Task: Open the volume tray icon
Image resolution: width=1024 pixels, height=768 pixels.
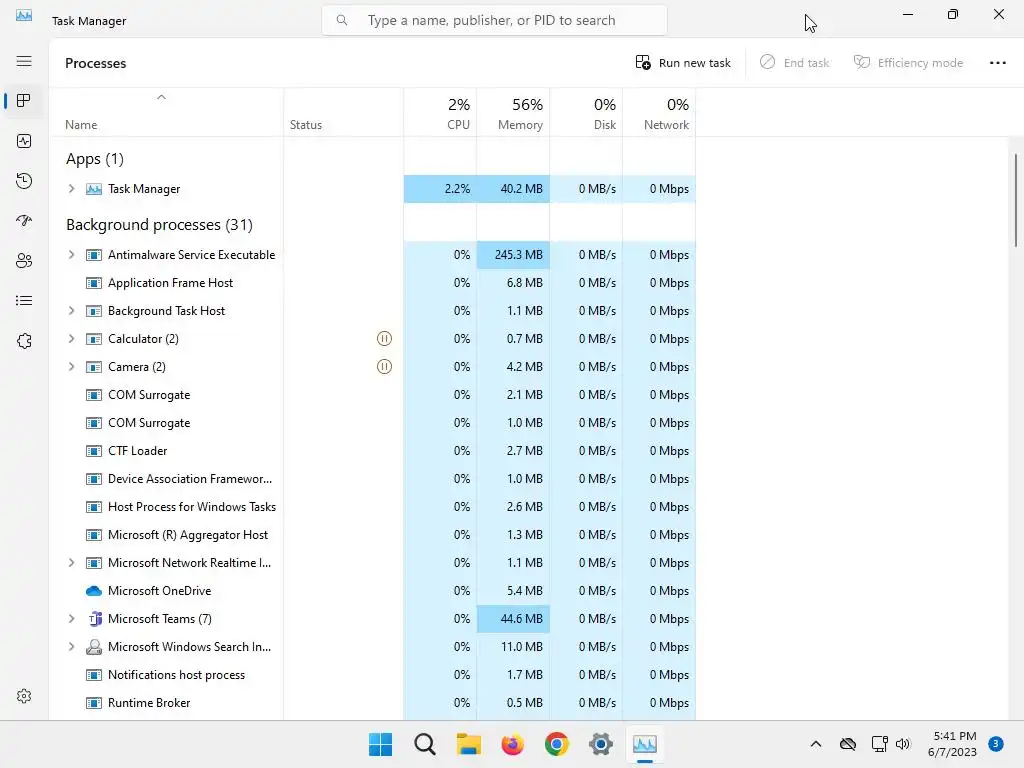Action: 903,744
